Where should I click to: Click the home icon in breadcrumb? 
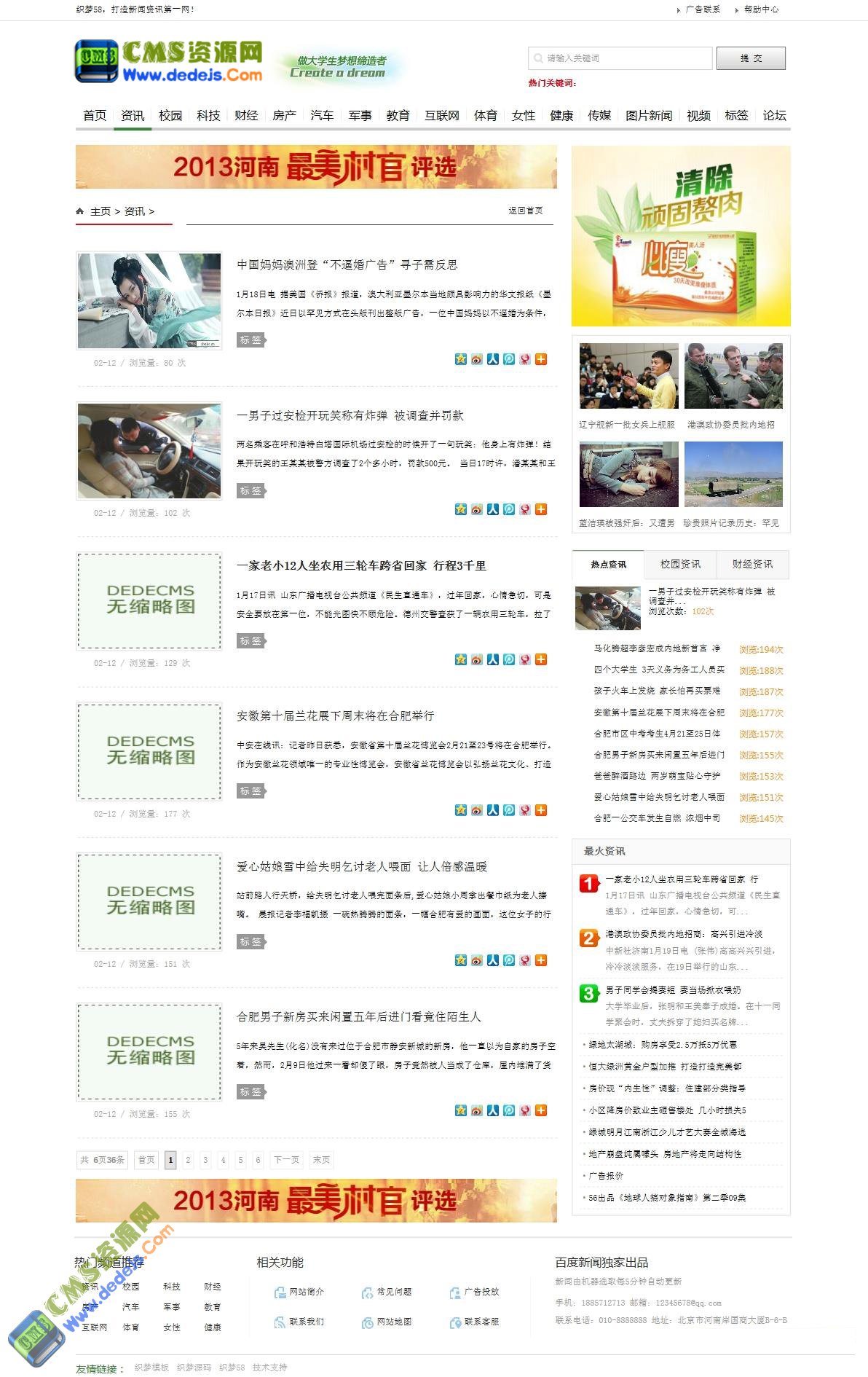[80, 211]
